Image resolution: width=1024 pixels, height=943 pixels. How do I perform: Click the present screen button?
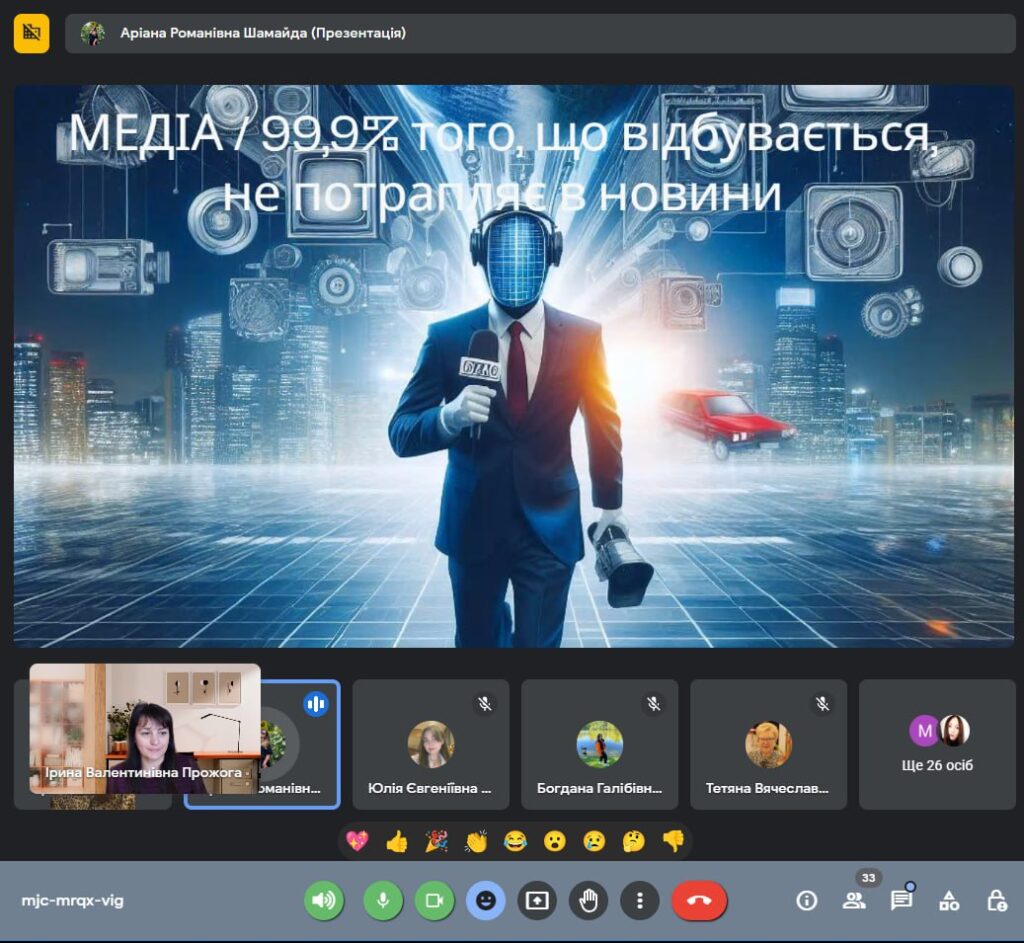coord(537,900)
